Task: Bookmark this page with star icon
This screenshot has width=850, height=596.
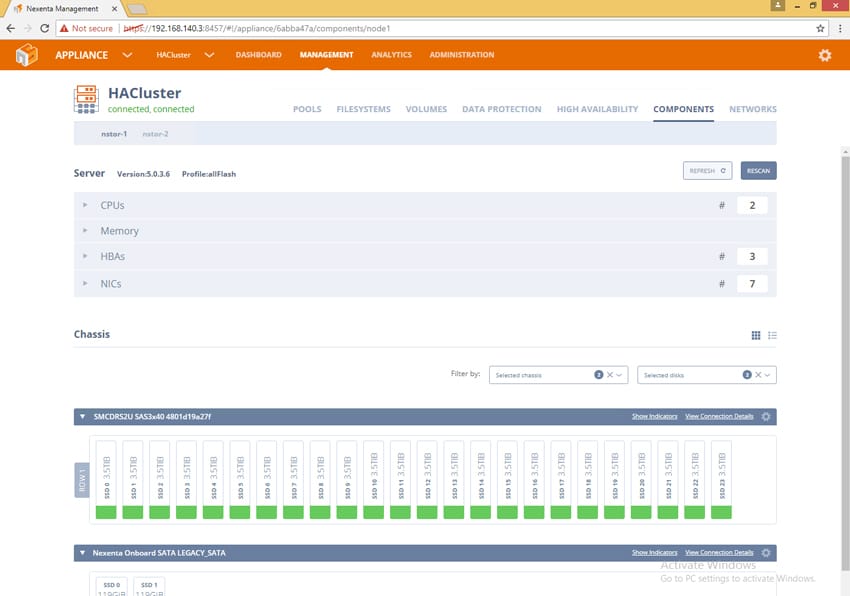Action: 820,28
